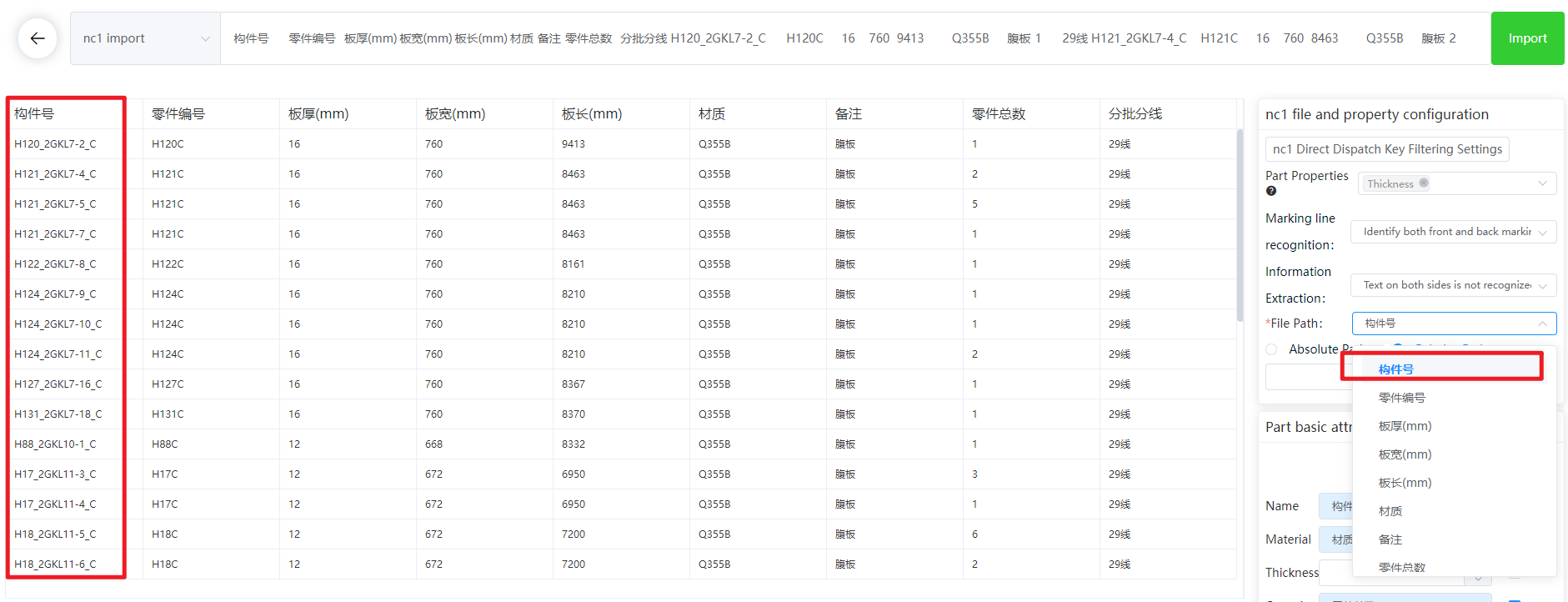This screenshot has height=602, width=1568.
Task: Click the 零件编号 column header
Action: [x=211, y=114]
